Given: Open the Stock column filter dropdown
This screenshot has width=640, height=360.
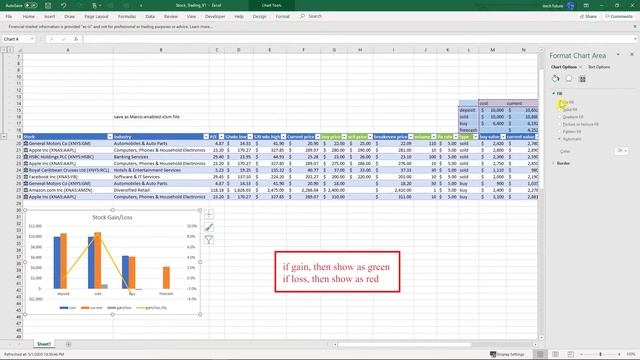Looking at the screenshot, I should (110, 136).
